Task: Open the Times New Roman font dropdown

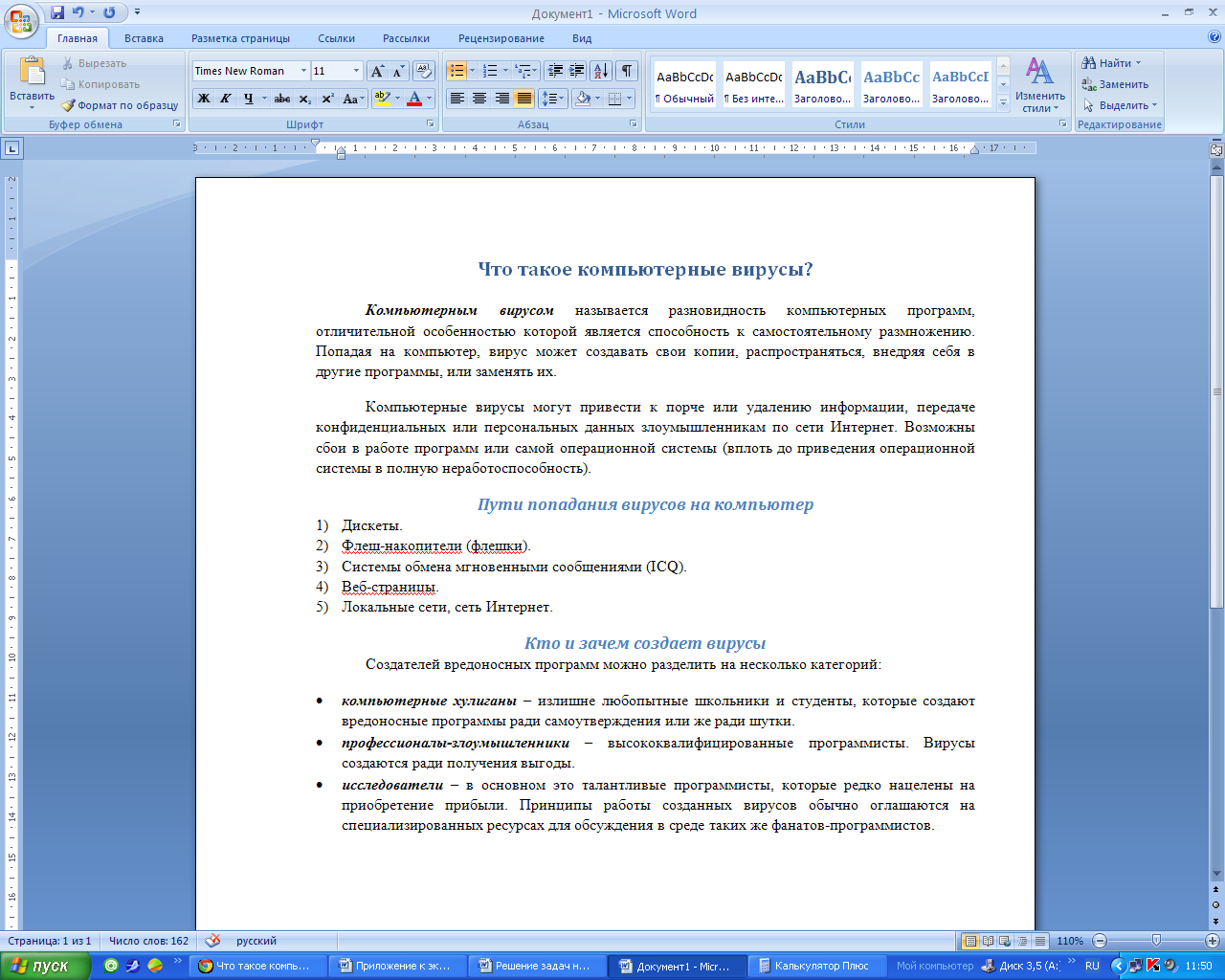Action: 303,71
